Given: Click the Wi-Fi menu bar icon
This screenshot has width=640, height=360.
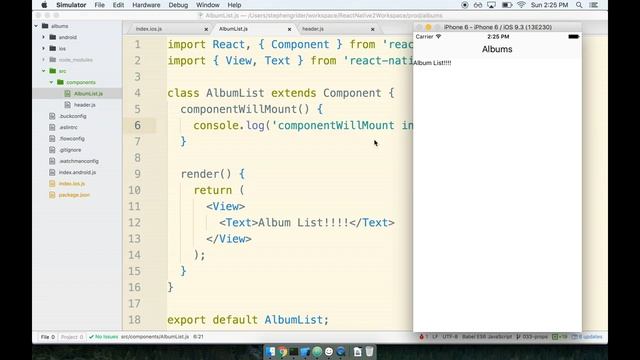Looking at the screenshot, I should [x=521, y=5].
